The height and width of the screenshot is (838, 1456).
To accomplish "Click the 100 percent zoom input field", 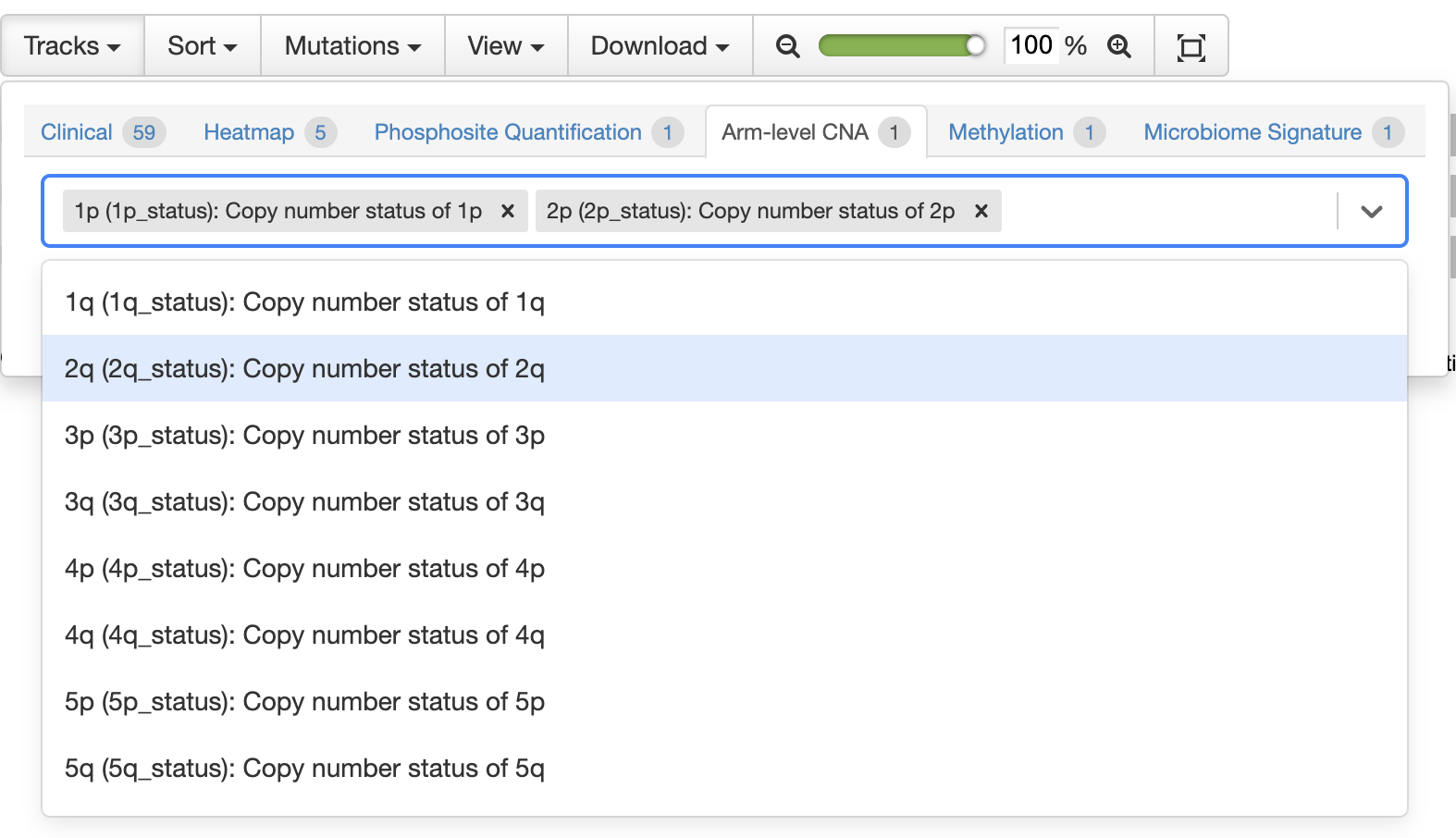I will [1033, 45].
